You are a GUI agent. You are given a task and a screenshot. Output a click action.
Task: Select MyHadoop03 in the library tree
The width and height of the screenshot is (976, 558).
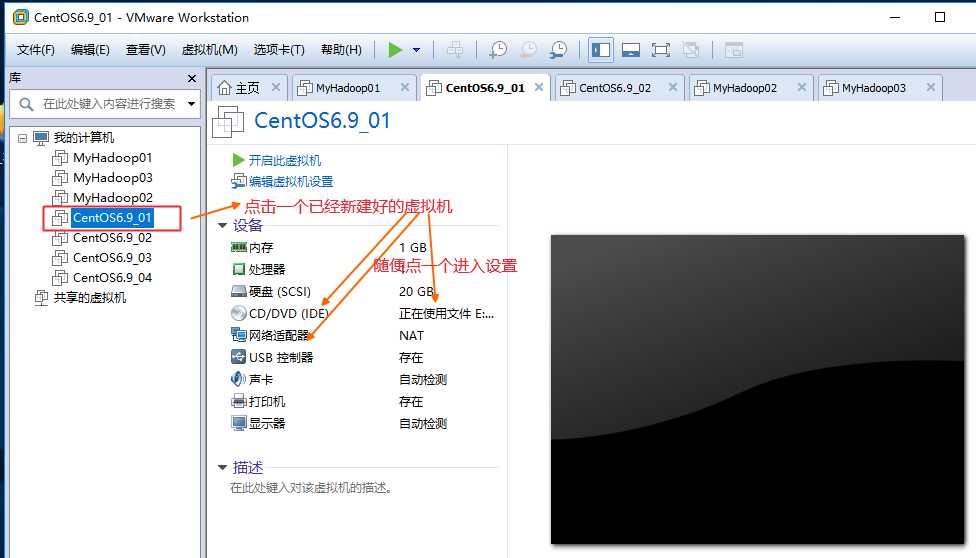point(112,177)
